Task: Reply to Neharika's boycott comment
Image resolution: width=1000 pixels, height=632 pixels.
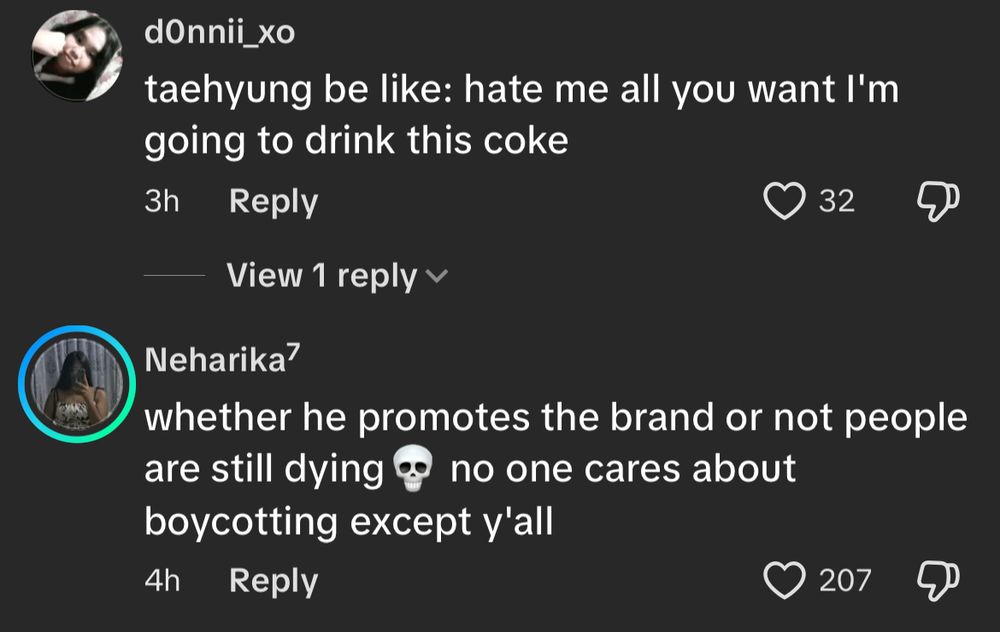Action: click(x=272, y=579)
